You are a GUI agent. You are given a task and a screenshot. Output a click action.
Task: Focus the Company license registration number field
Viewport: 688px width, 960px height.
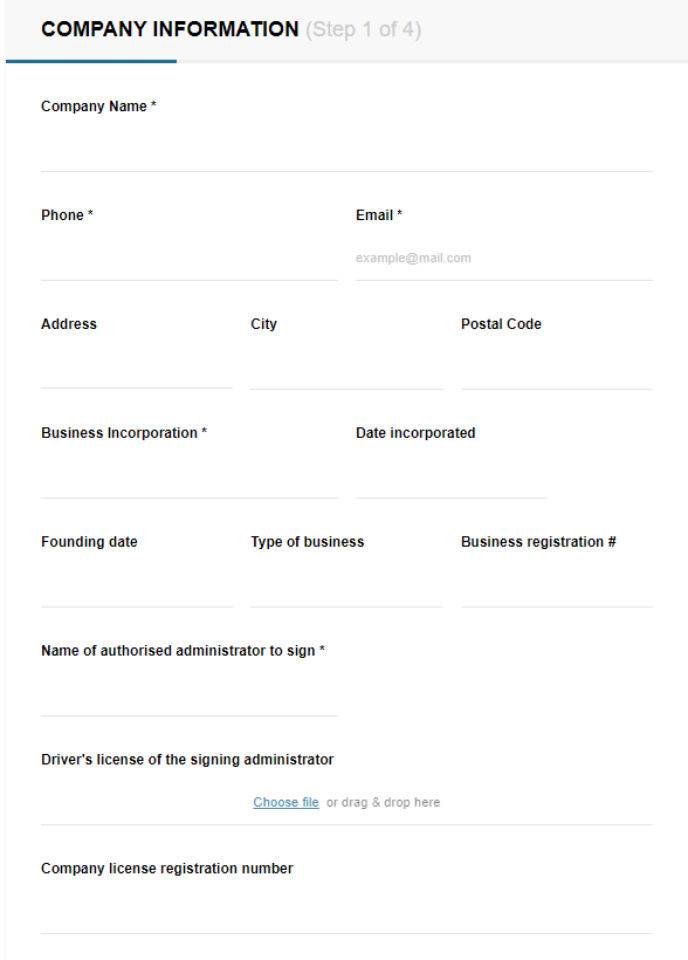pos(346,912)
